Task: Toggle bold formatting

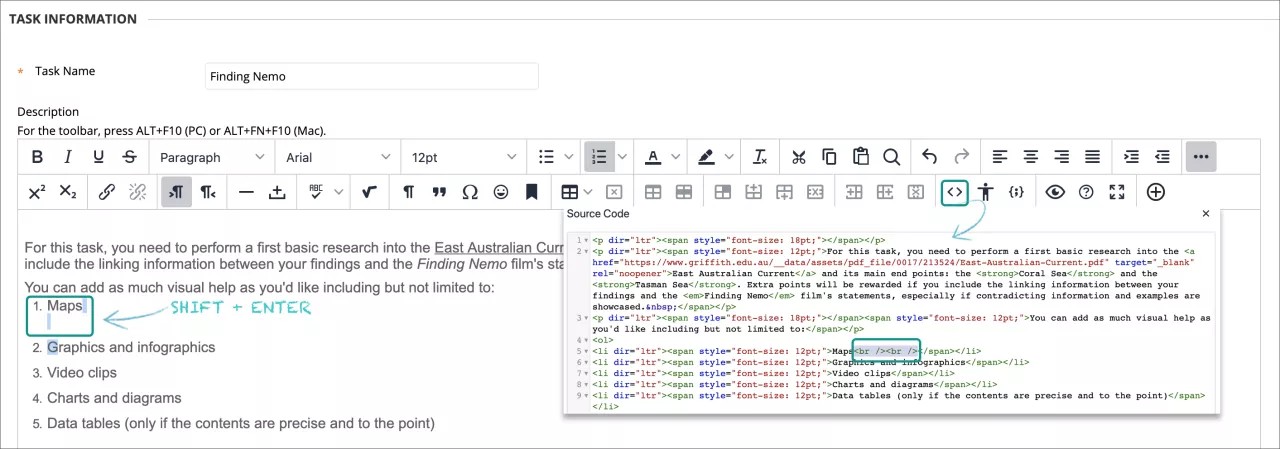Action: coord(37,157)
